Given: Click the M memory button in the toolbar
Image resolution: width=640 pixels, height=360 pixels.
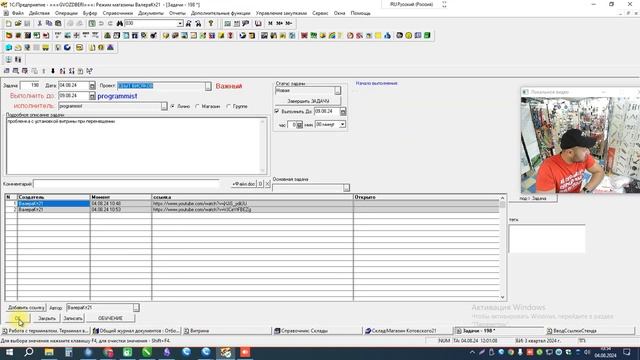Looking at the screenshot, I should (x=270, y=24).
